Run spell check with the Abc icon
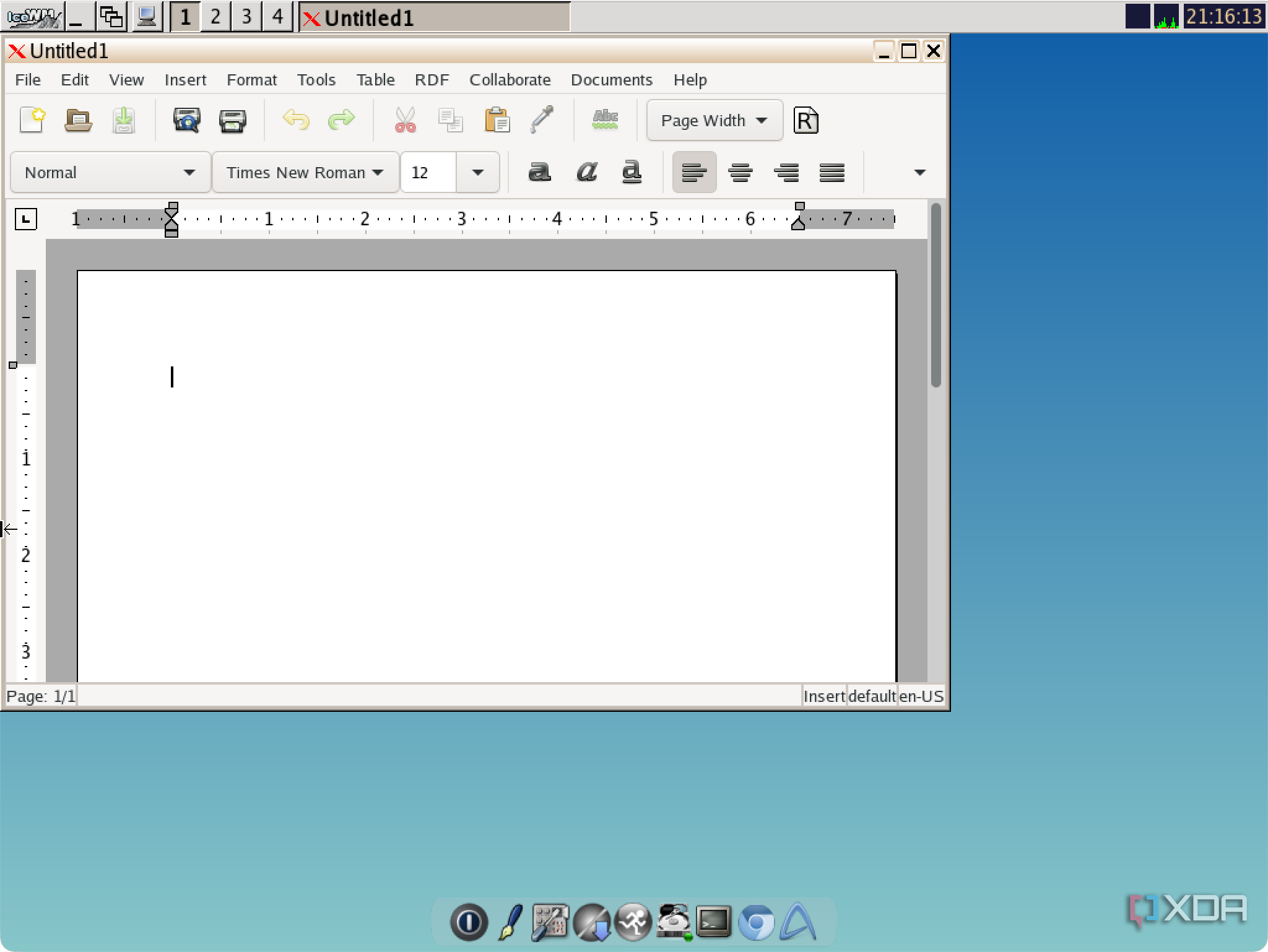Viewport: 1268px width, 952px height. 605,119
